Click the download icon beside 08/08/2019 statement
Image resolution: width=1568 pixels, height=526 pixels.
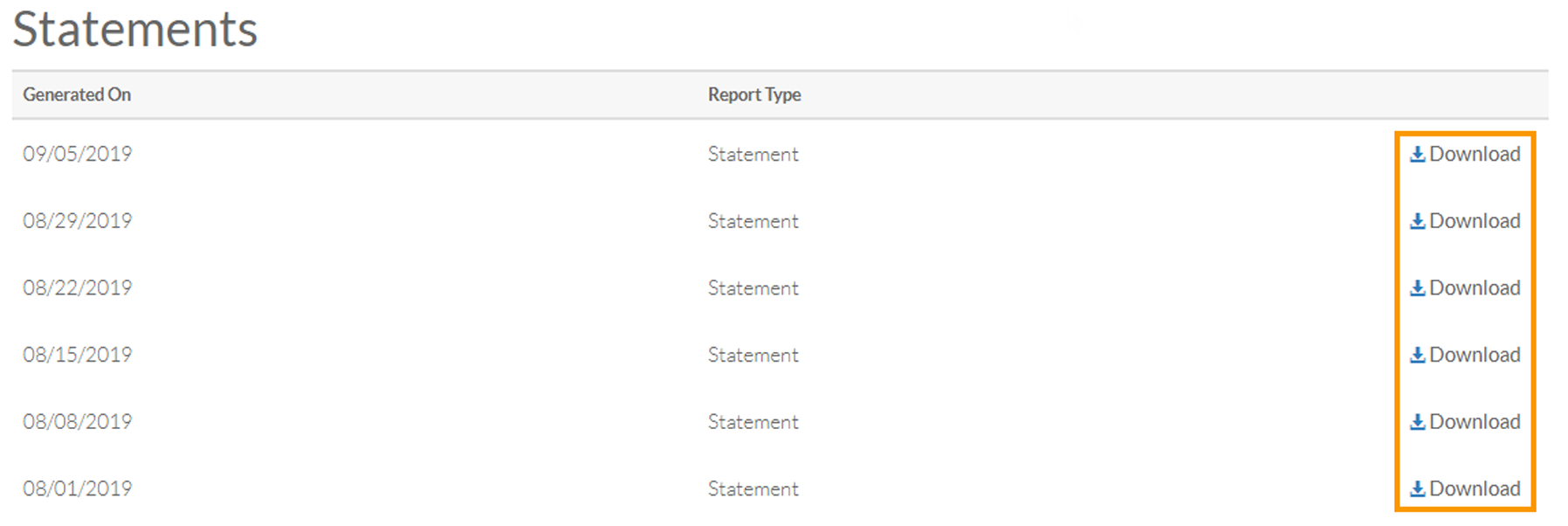[x=1419, y=421]
